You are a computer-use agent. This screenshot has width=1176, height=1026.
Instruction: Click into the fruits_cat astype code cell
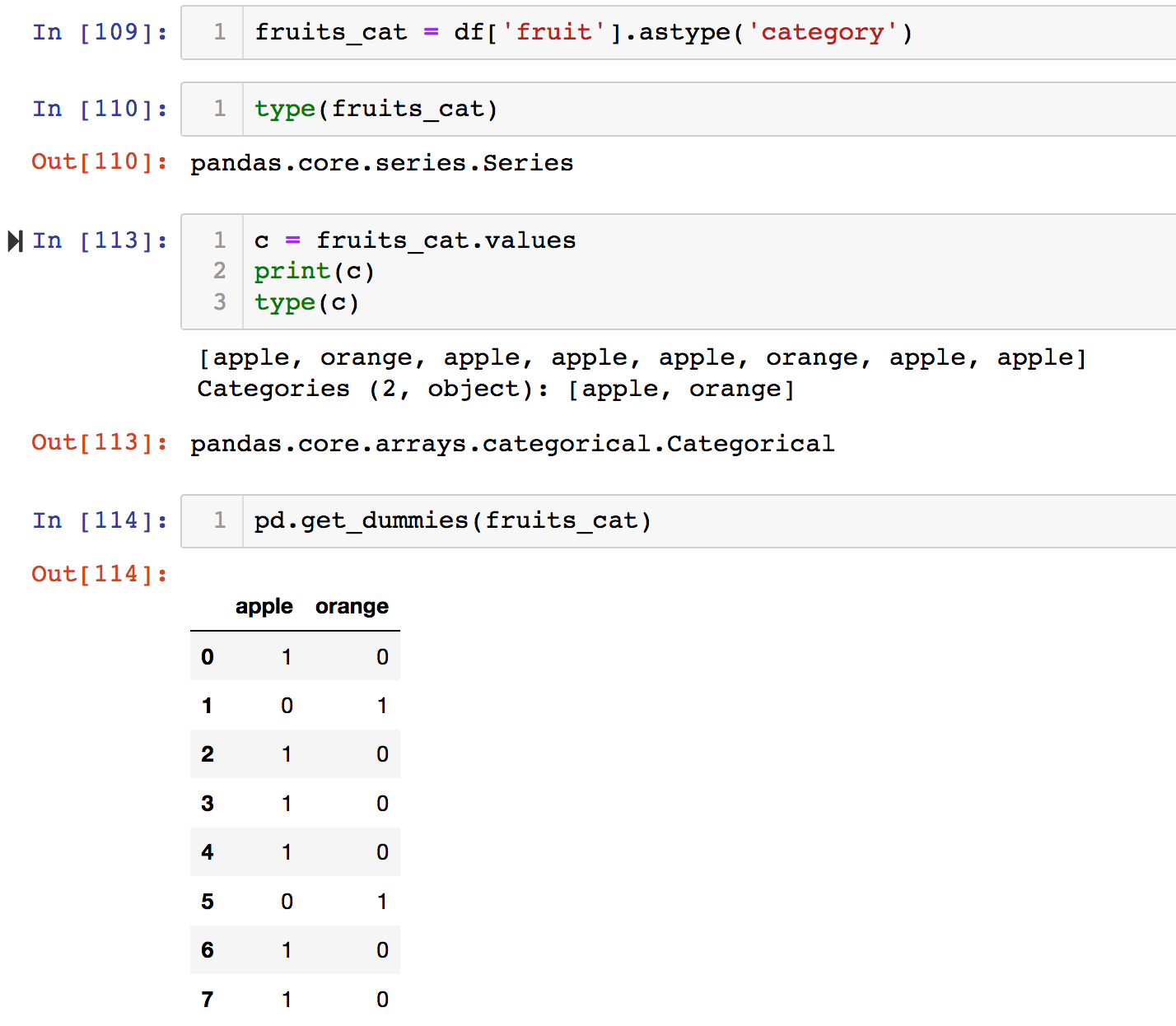coord(678,32)
